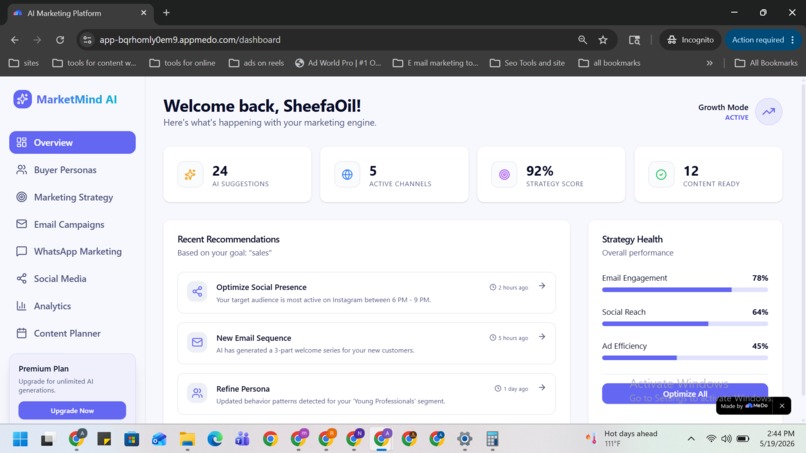The width and height of the screenshot is (806, 453).
Task: Select the AI Marketing Platform tab
Action: tap(79, 13)
